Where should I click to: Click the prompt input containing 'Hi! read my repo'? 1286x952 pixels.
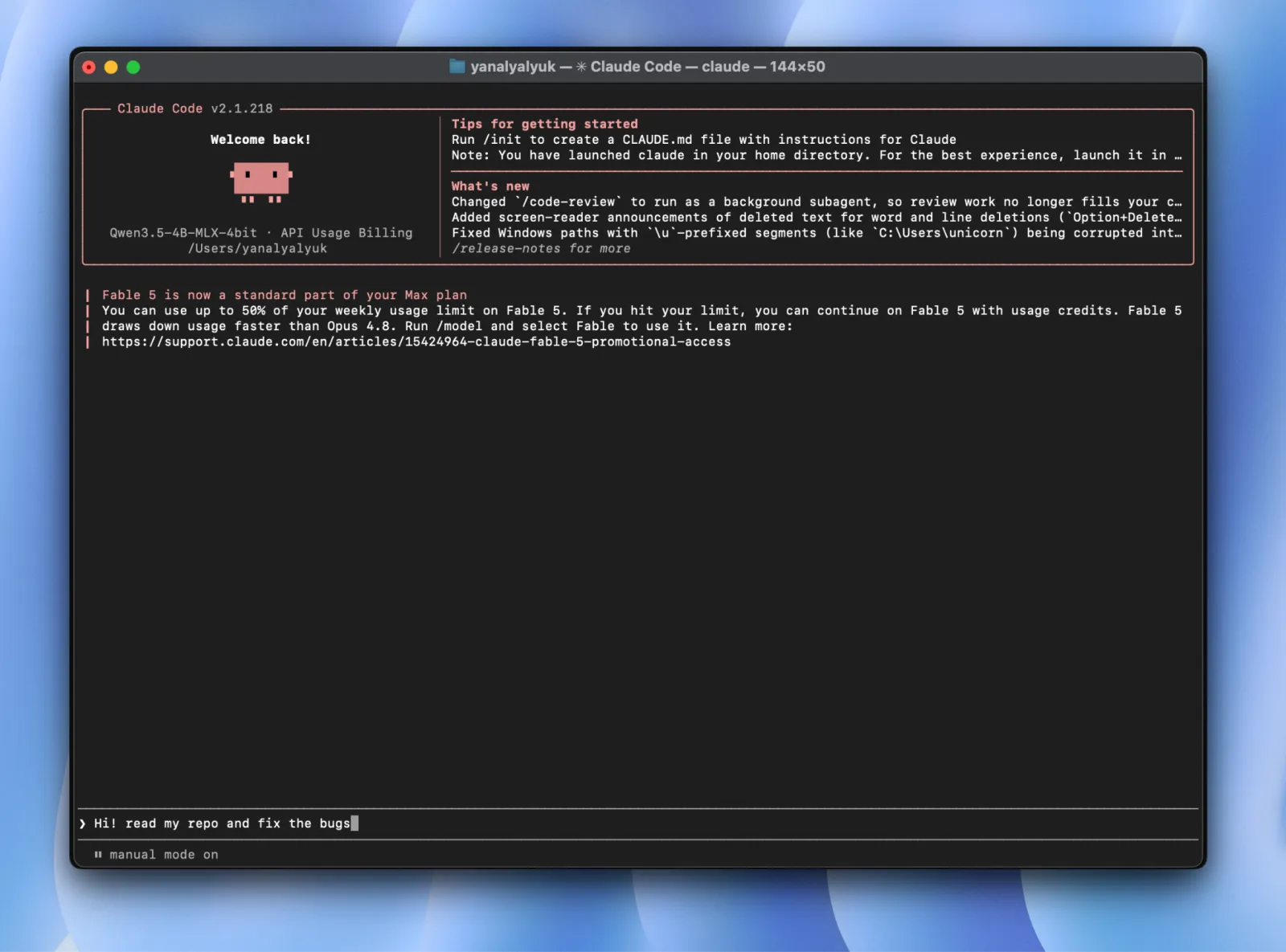click(638, 823)
